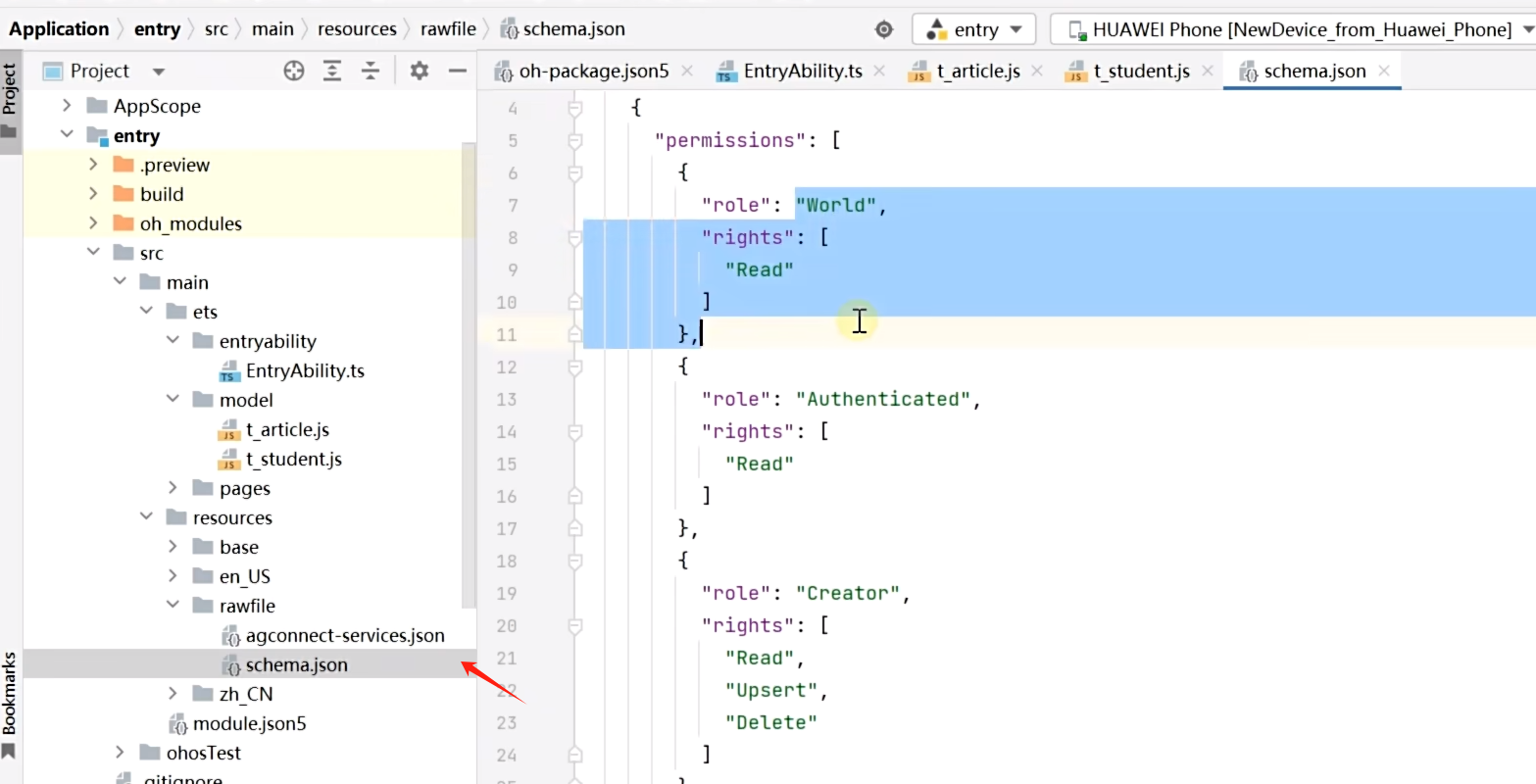Close the t_student.js tab
The height and width of the screenshot is (784, 1536).
[1207, 71]
